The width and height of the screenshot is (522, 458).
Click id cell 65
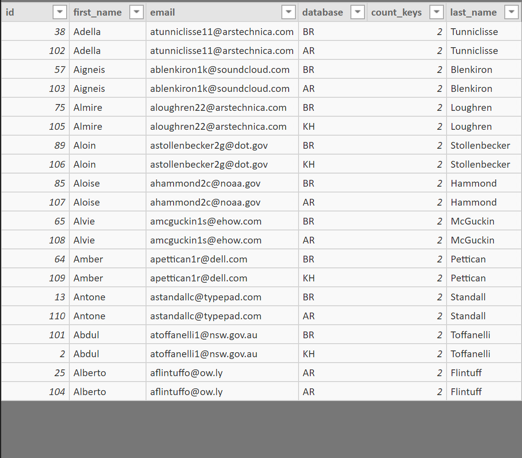(35, 221)
